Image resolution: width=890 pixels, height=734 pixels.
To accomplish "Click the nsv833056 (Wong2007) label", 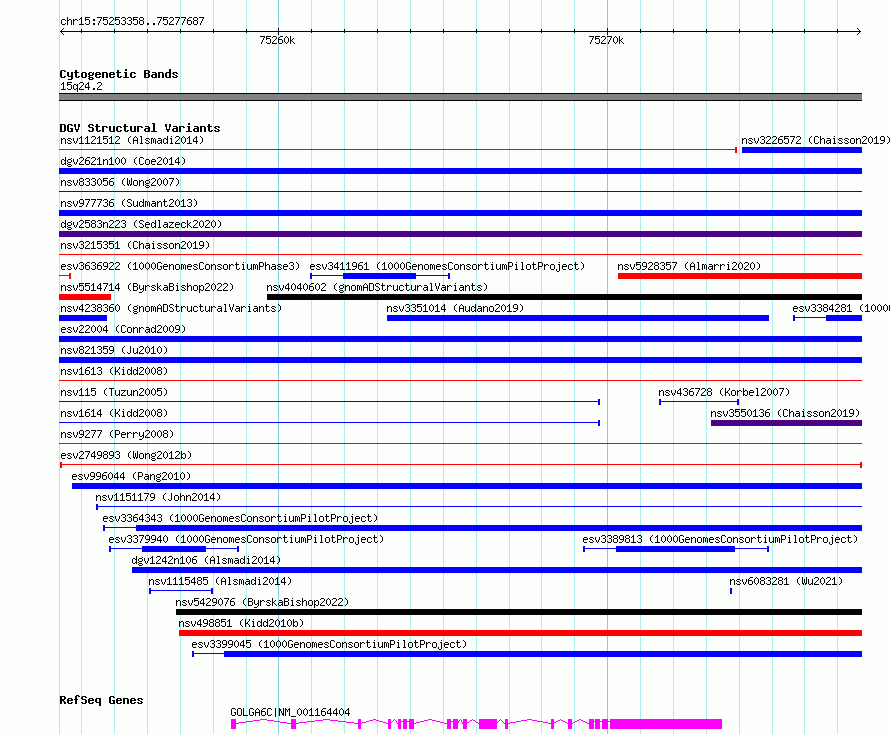I will [120, 182].
